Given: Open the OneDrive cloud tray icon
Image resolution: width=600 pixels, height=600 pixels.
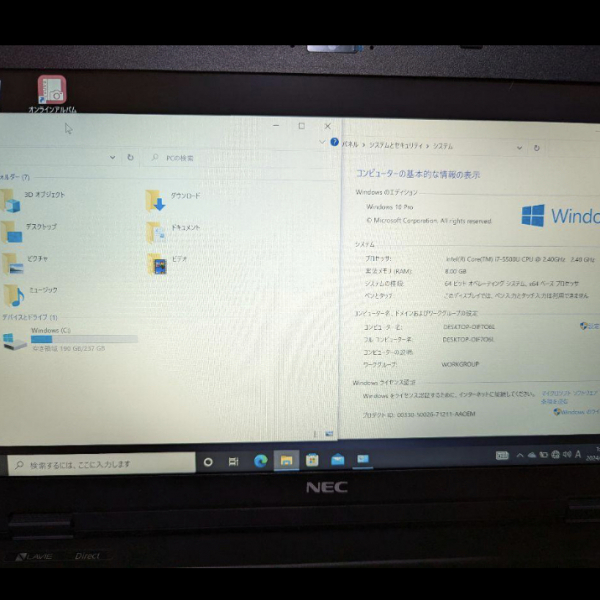Looking at the screenshot, I should 532,455.
